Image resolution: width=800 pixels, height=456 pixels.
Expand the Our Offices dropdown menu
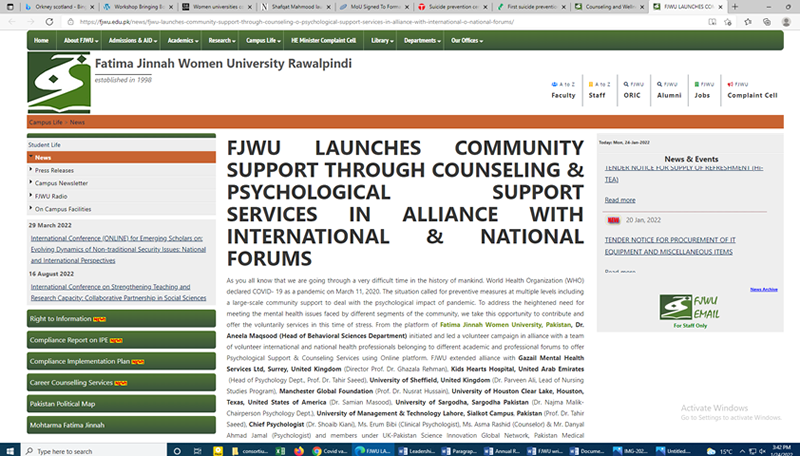tap(466, 40)
